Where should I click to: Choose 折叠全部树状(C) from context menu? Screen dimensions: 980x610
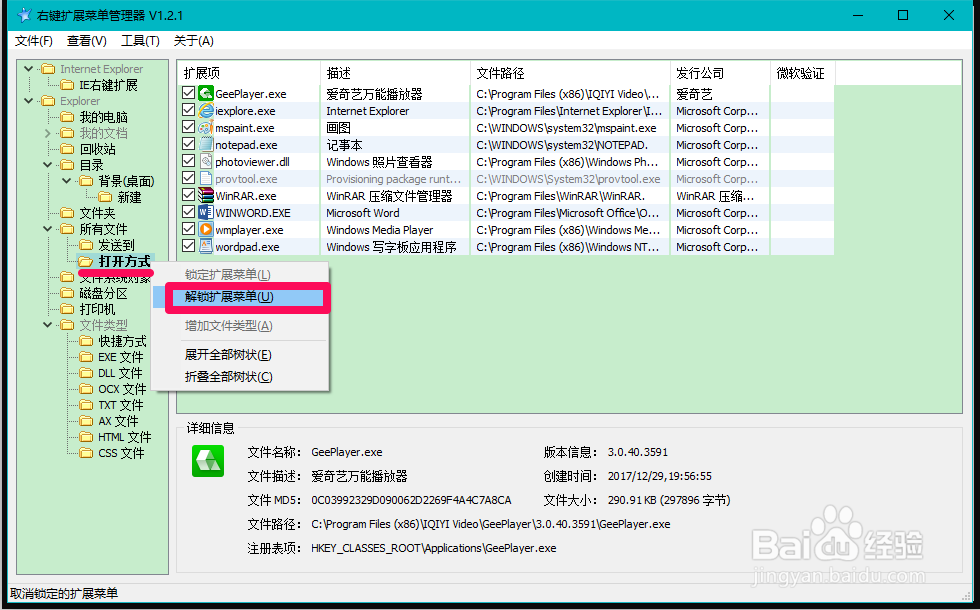241,377
